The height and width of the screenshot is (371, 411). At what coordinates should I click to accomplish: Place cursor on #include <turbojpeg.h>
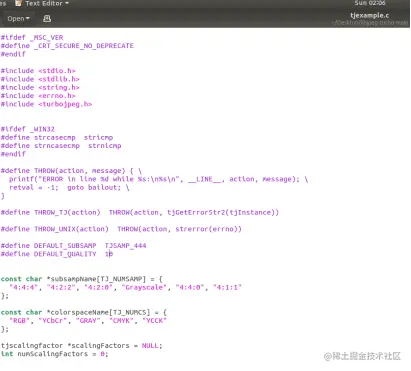[x=46, y=104]
